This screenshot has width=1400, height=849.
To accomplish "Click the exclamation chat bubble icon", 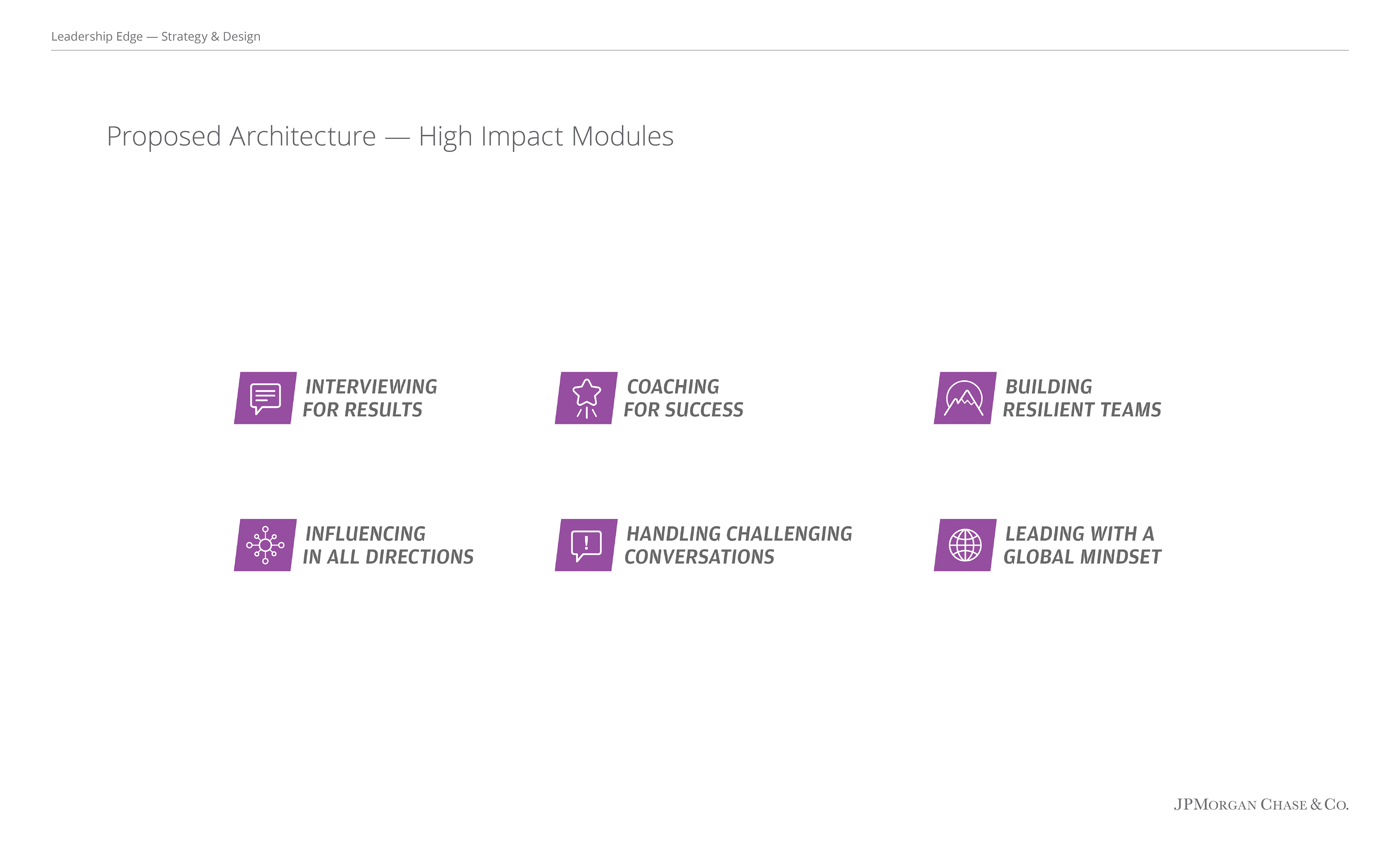I will coord(586,545).
